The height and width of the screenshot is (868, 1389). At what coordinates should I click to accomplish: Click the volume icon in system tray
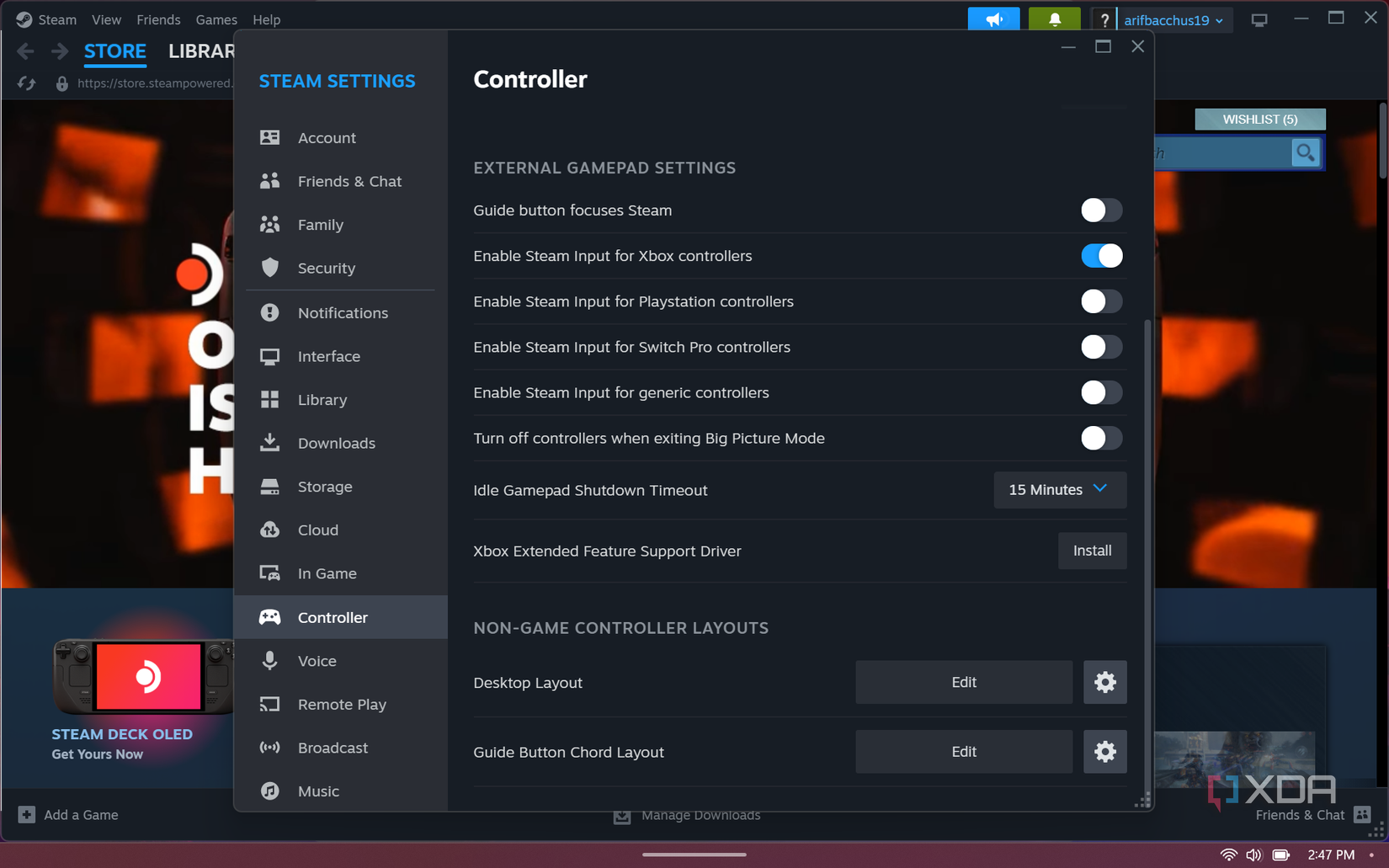click(1253, 855)
